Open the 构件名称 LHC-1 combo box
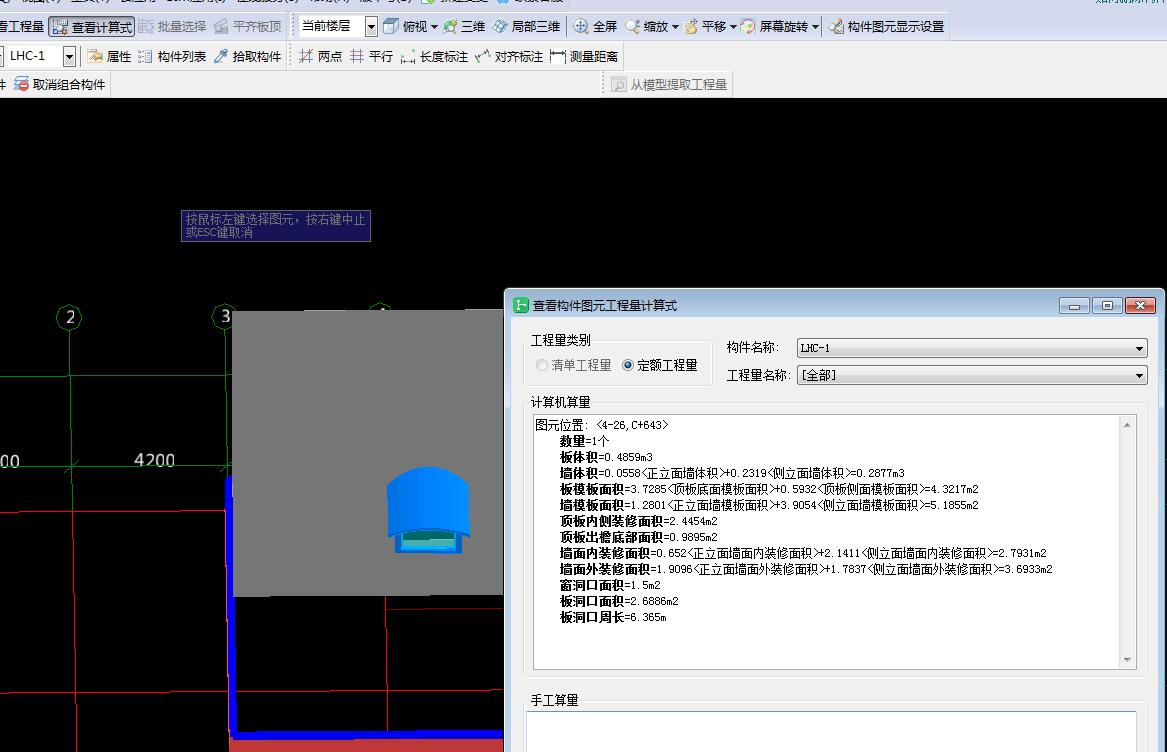The image size is (1167, 752). (972, 348)
